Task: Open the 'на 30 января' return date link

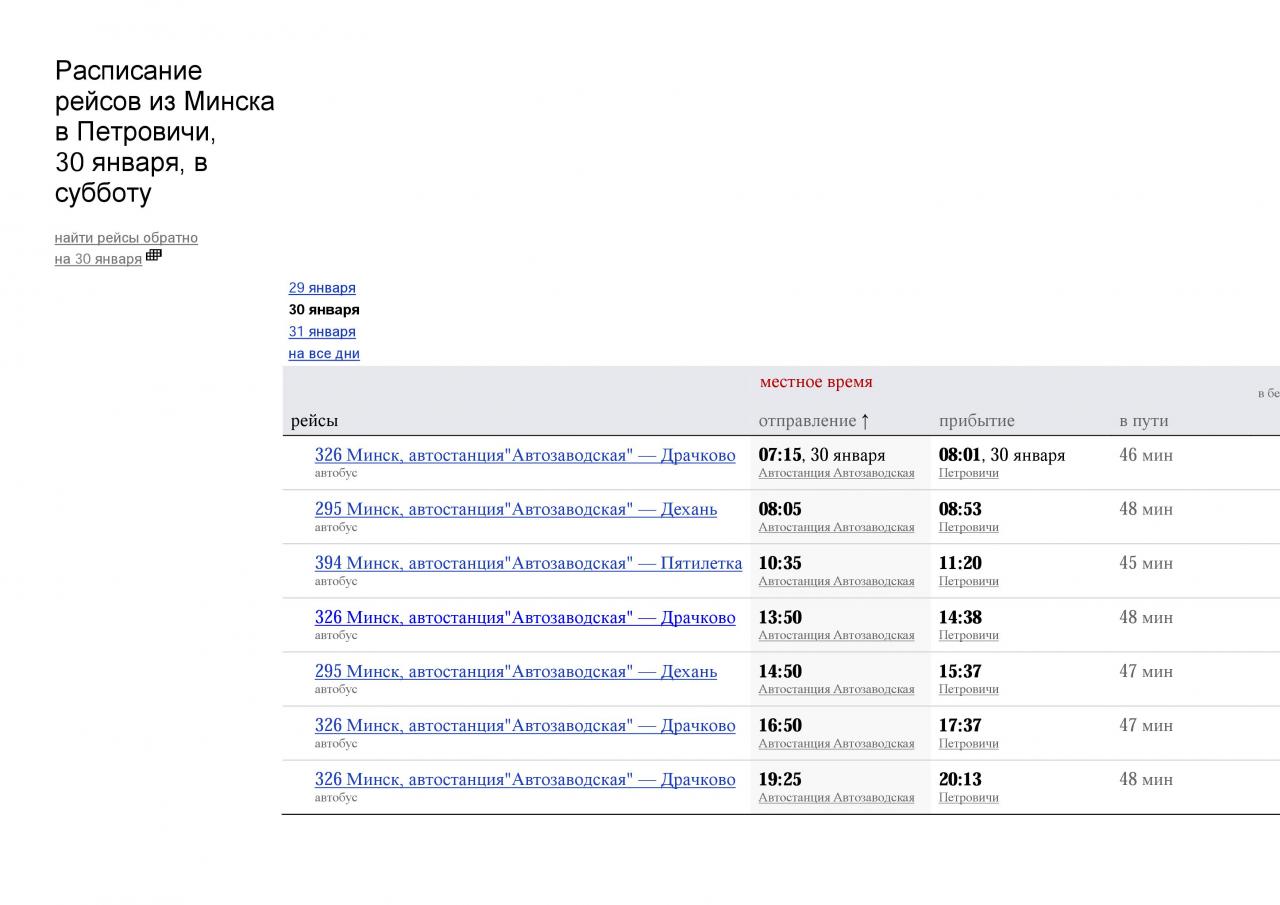Action: pos(98,259)
